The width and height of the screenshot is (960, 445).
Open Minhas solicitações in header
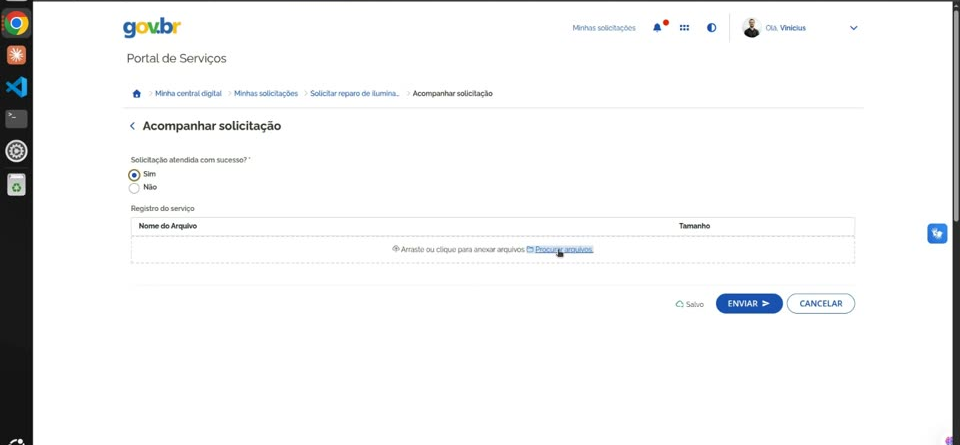[x=604, y=28]
